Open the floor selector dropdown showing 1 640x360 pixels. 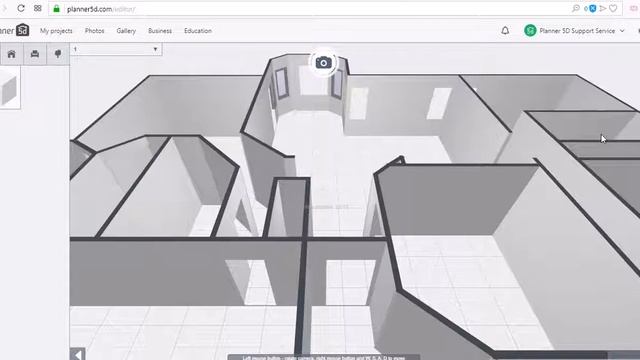click(116, 49)
